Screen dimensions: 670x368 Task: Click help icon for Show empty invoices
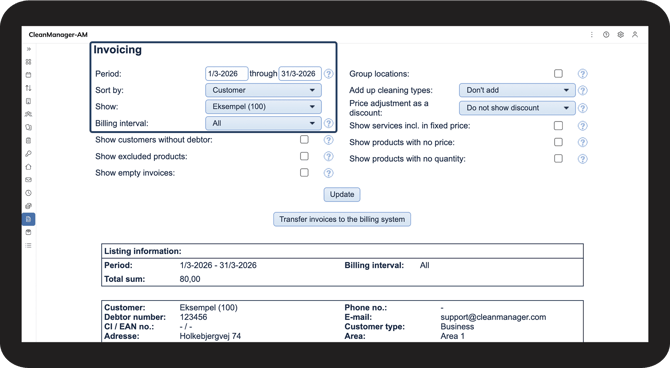click(328, 173)
